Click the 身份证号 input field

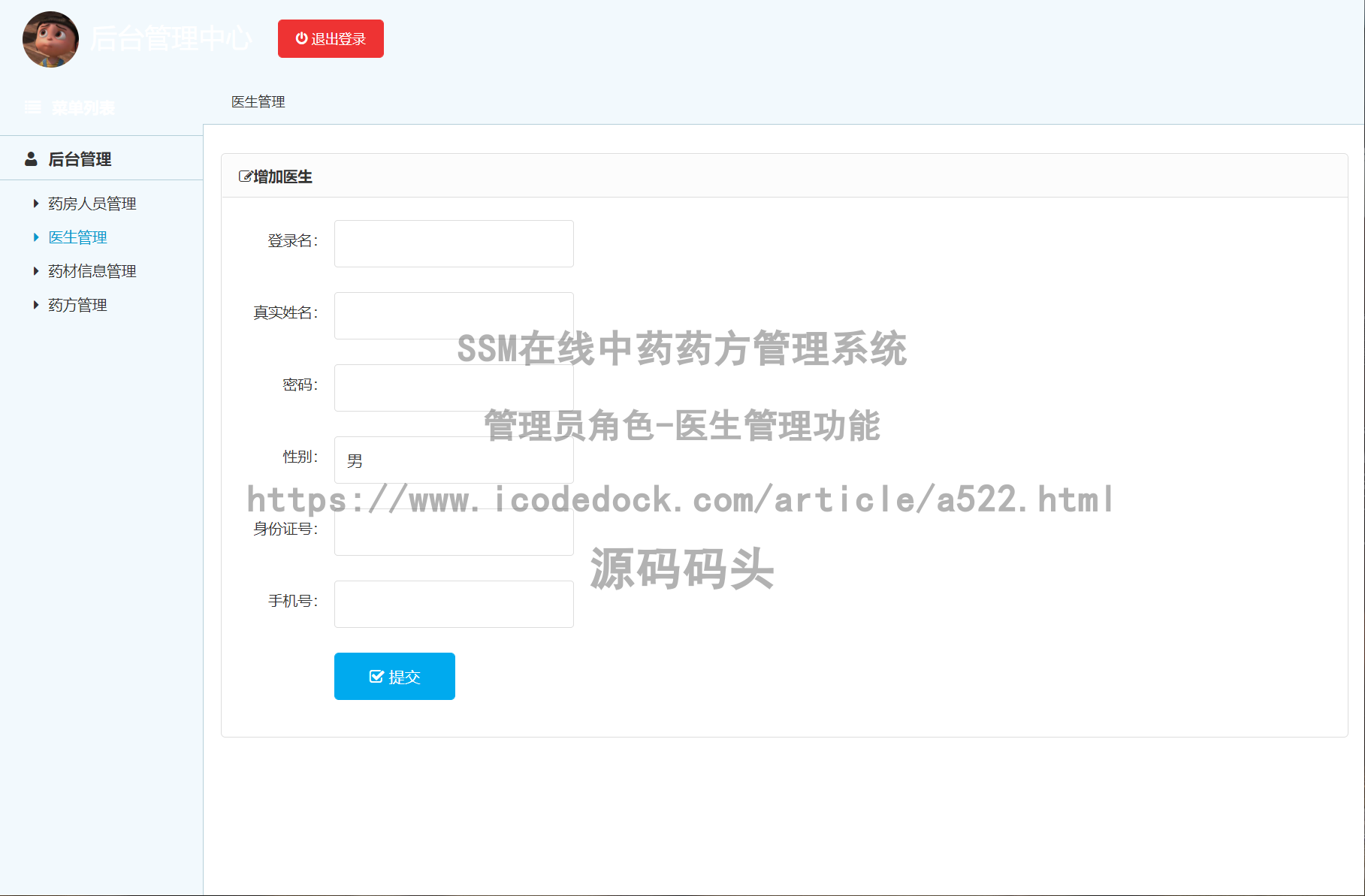(x=453, y=531)
